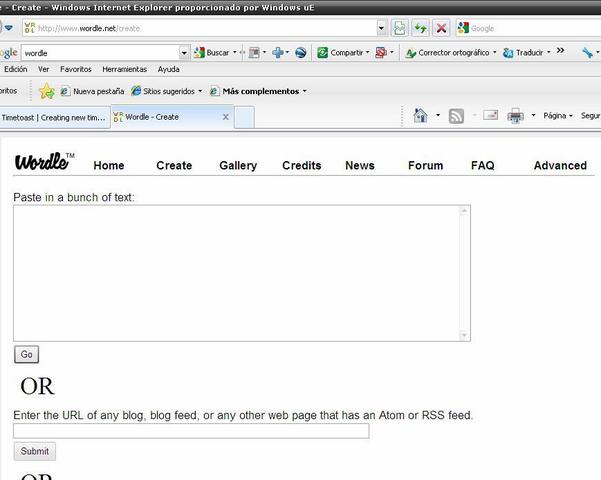This screenshot has width=601, height=480.
Task: Click the green Compartir share icon
Action: coord(323,53)
